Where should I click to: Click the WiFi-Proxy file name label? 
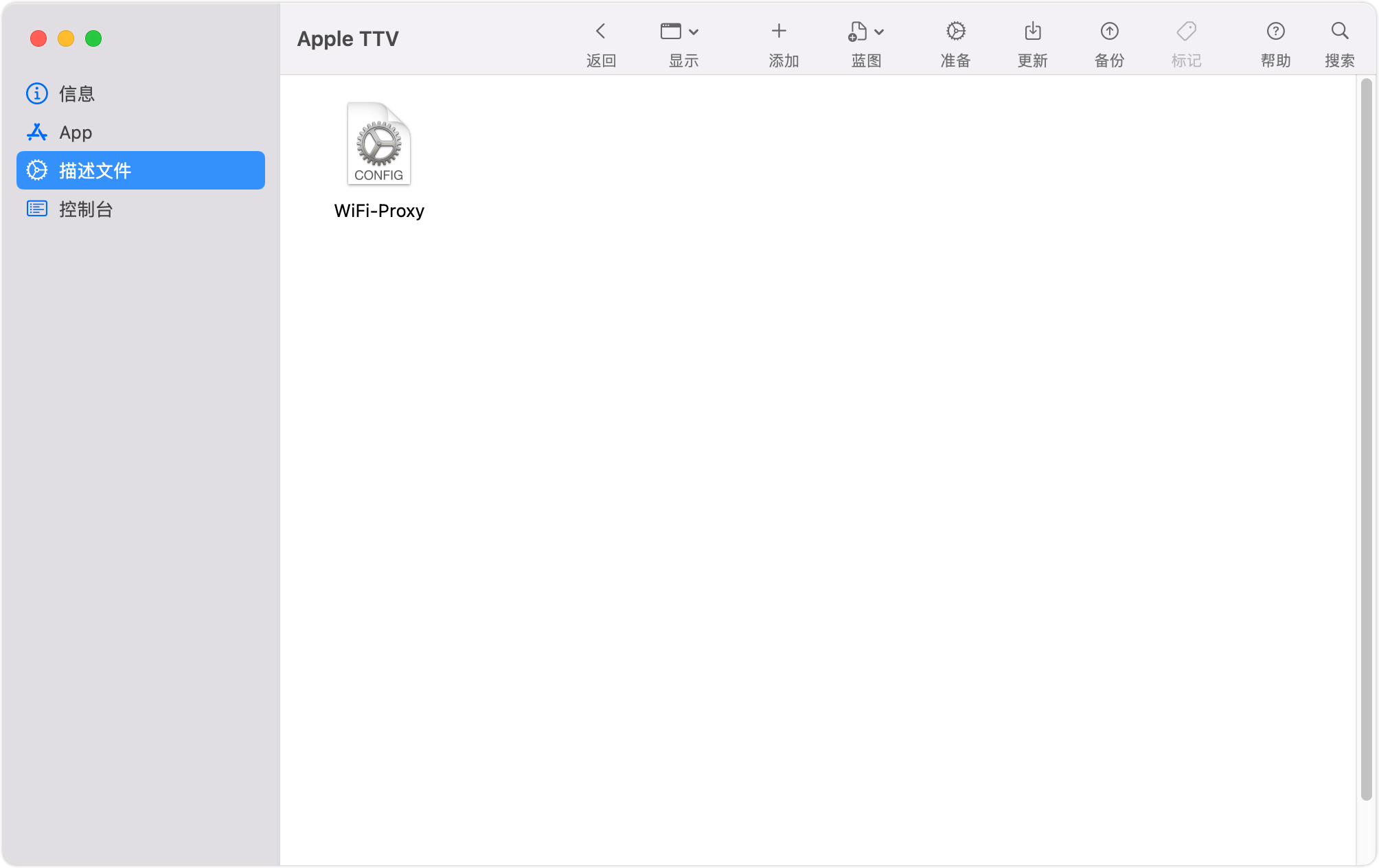[379, 211]
